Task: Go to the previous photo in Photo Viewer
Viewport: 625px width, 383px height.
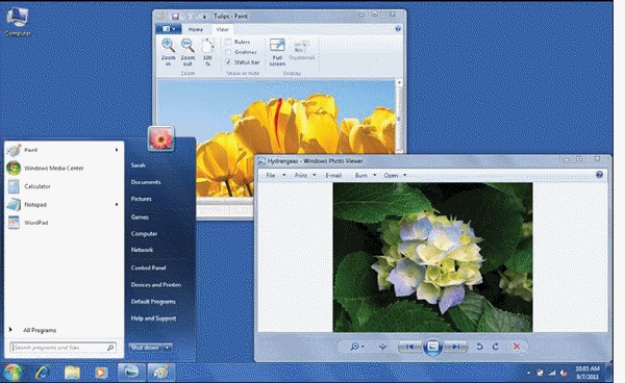Action: 410,347
